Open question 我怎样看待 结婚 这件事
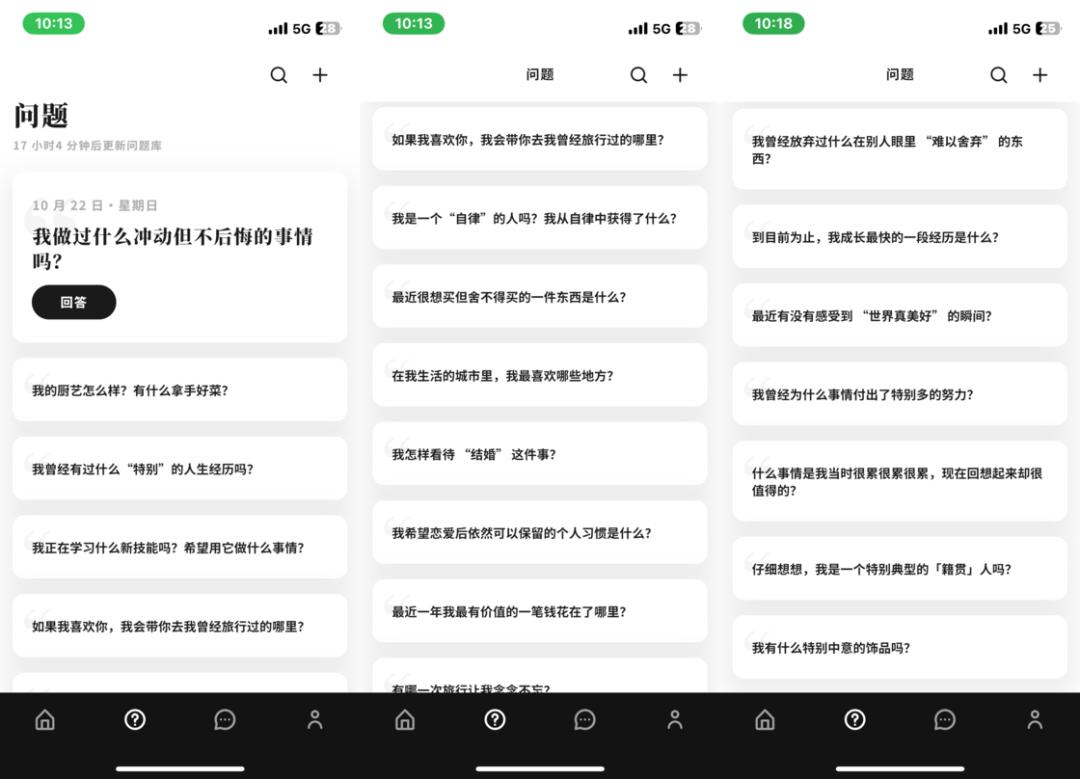 point(540,454)
